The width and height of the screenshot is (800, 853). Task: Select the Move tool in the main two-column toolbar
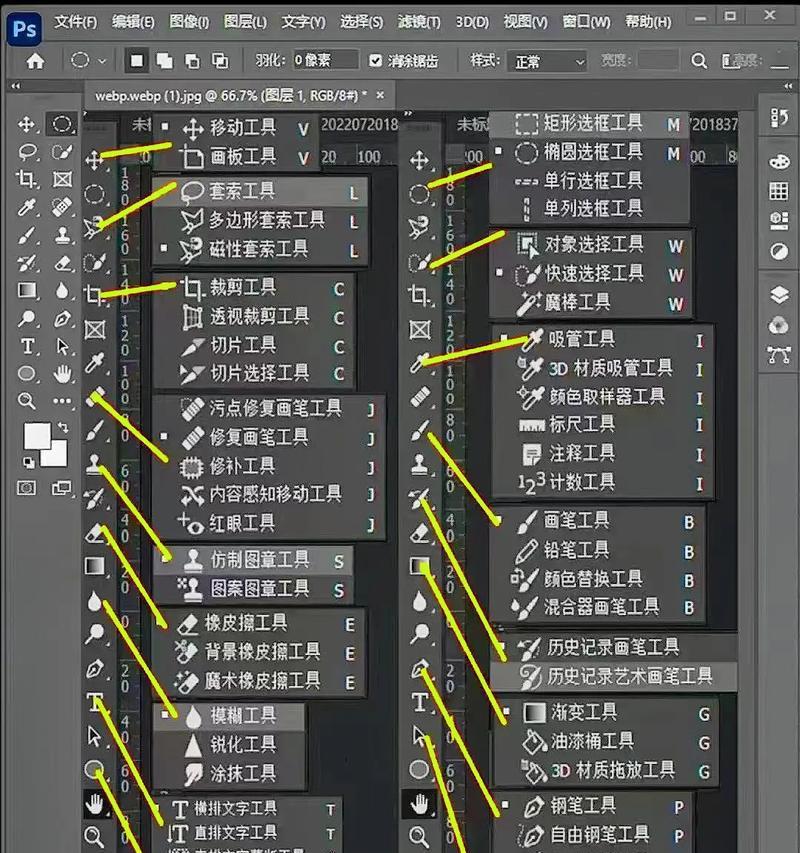point(26,125)
